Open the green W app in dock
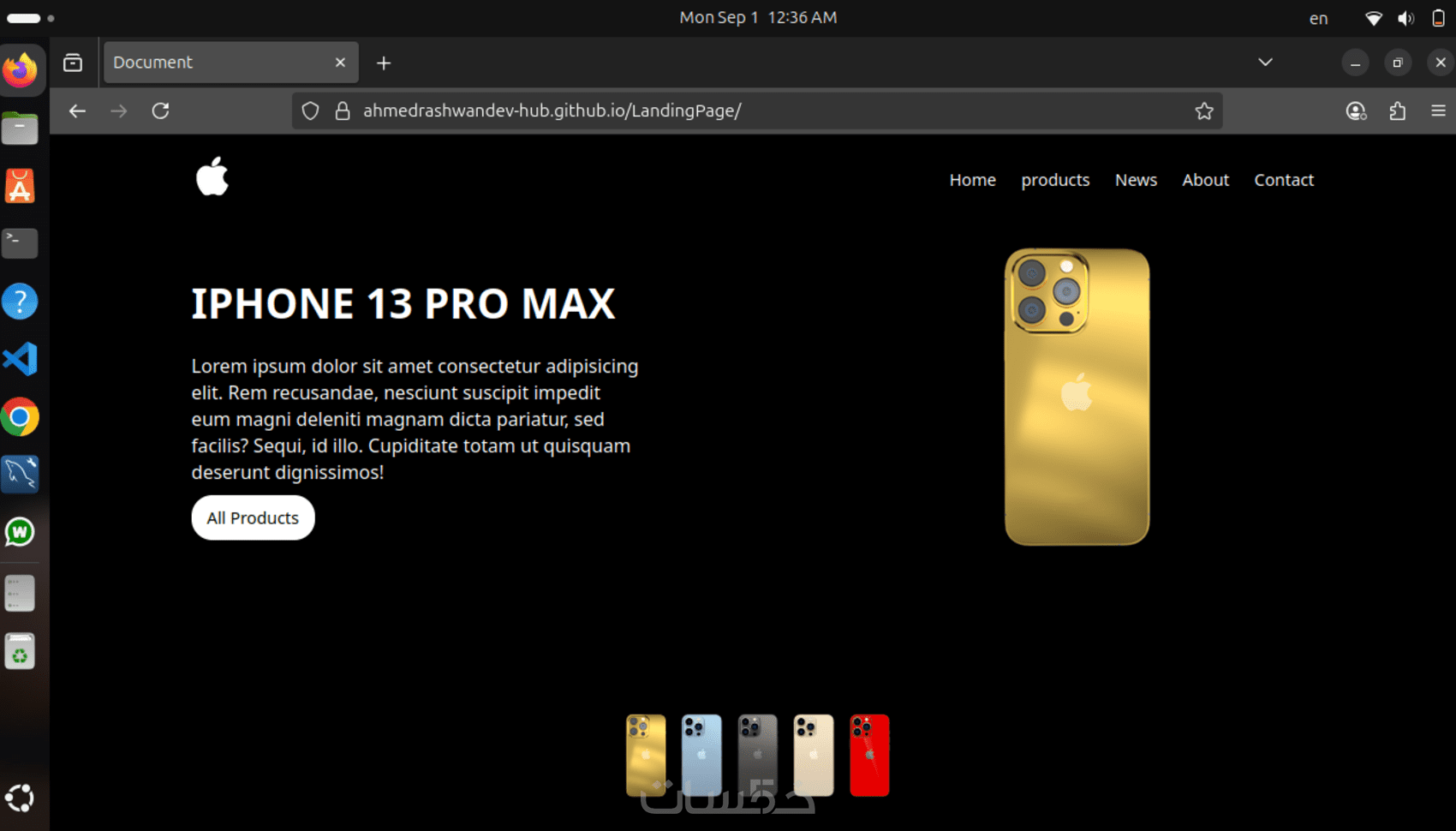The width and height of the screenshot is (1456, 831). coord(21,532)
